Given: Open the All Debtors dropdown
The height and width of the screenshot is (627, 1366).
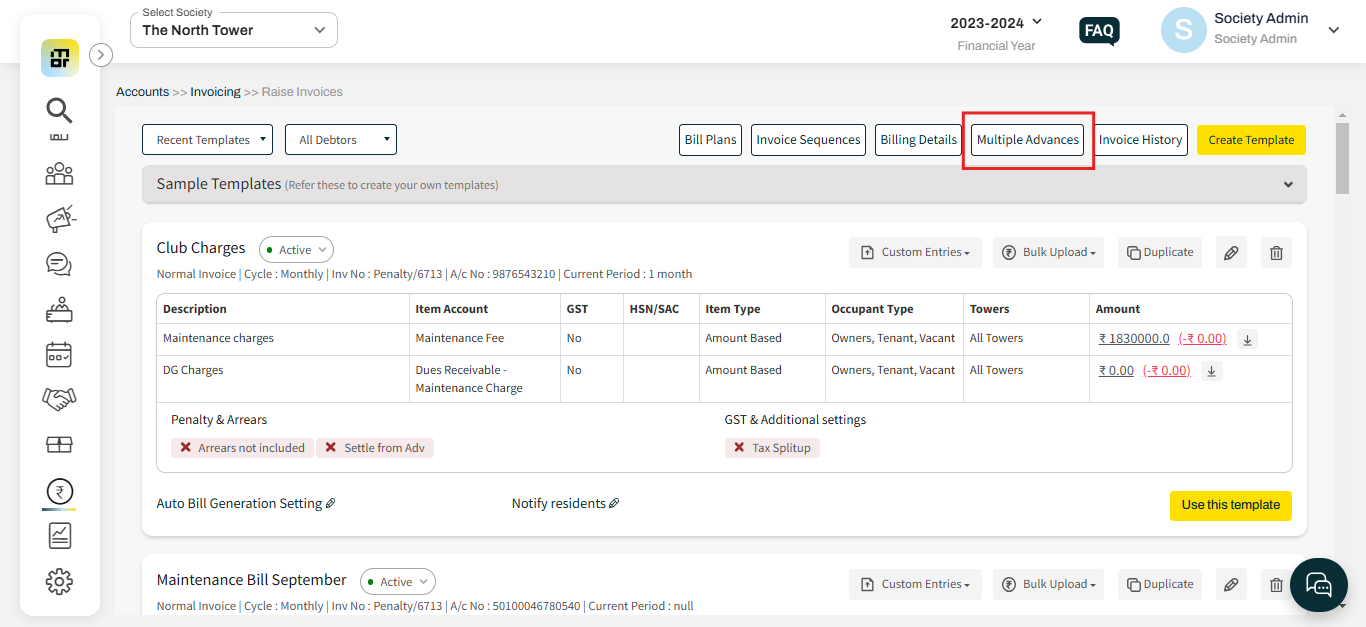Looking at the screenshot, I should pyautogui.click(x=341, y=140).
